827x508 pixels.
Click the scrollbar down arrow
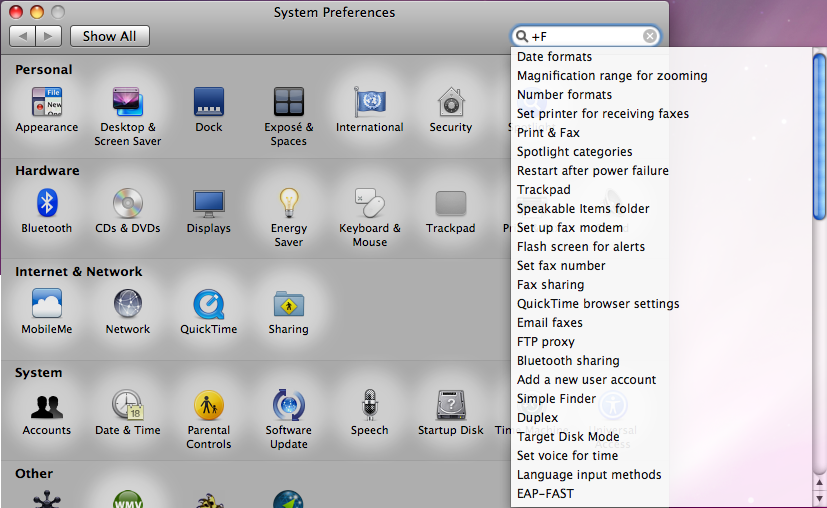click(819, 498)
